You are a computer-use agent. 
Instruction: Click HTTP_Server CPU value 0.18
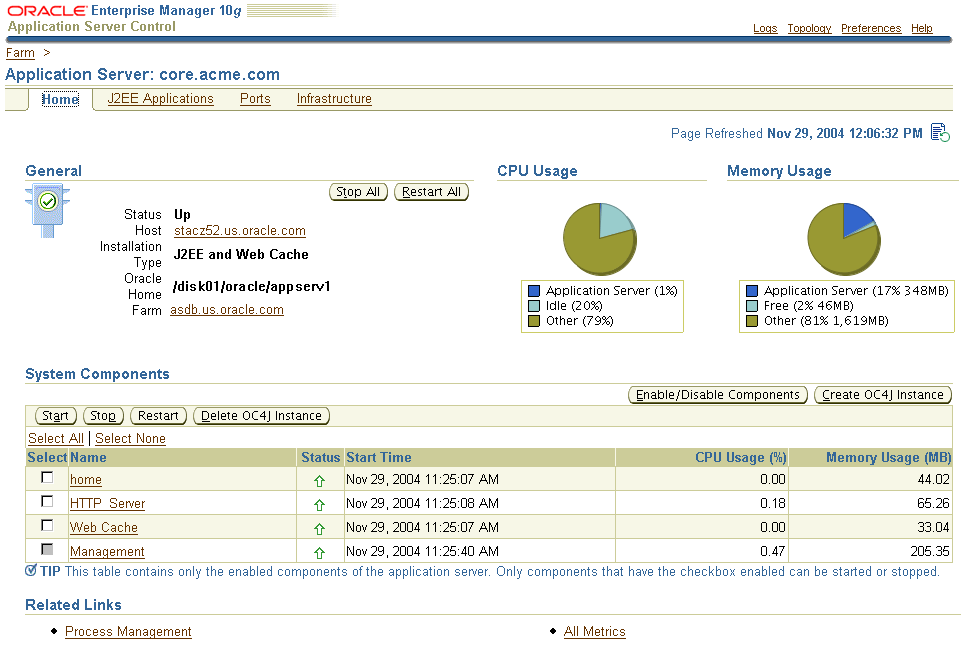click(773, 504)
